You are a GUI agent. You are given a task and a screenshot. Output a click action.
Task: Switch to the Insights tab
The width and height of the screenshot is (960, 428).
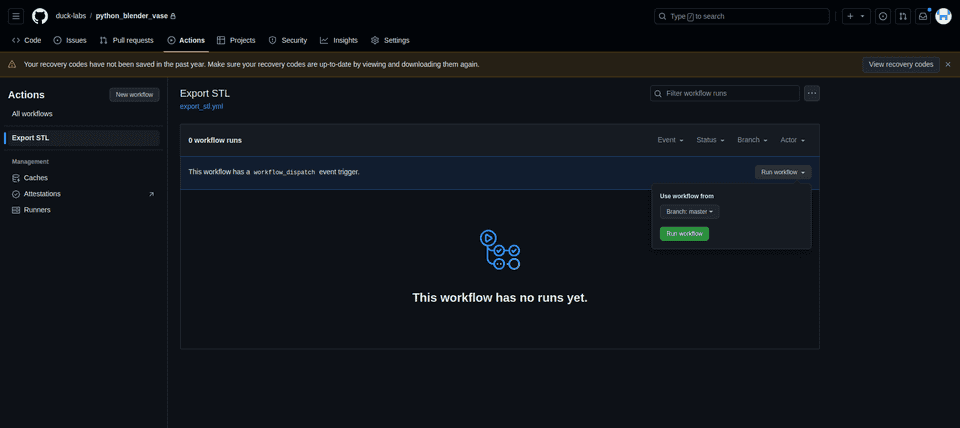pyautogui.click(x=339, y=40)
